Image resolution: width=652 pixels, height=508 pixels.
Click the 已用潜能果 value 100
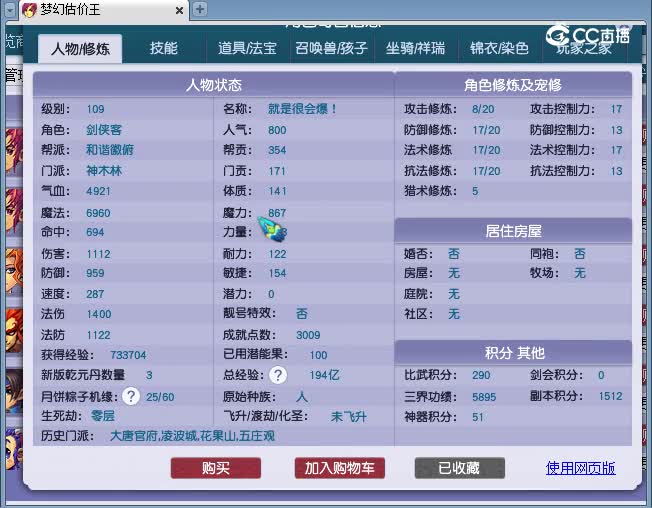click(319, 355)
